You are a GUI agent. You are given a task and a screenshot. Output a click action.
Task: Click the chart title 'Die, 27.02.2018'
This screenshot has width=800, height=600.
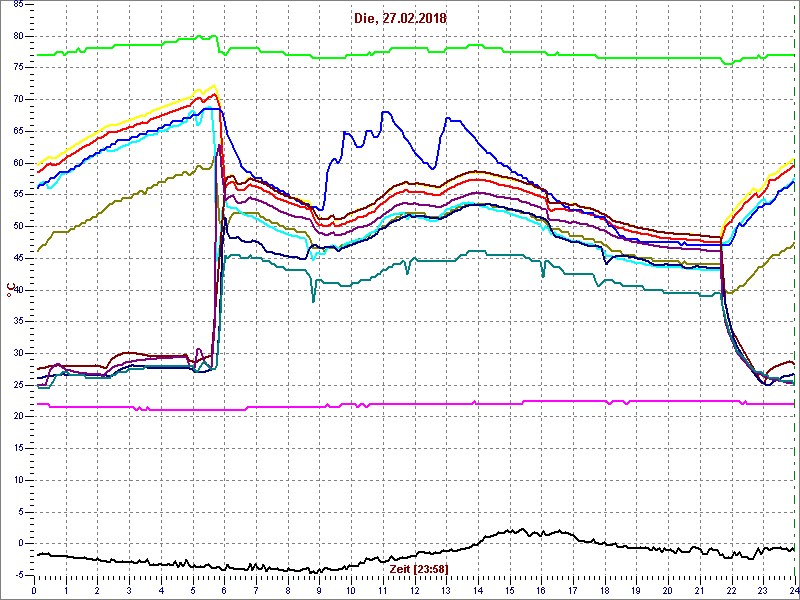[x=400, y=19]
